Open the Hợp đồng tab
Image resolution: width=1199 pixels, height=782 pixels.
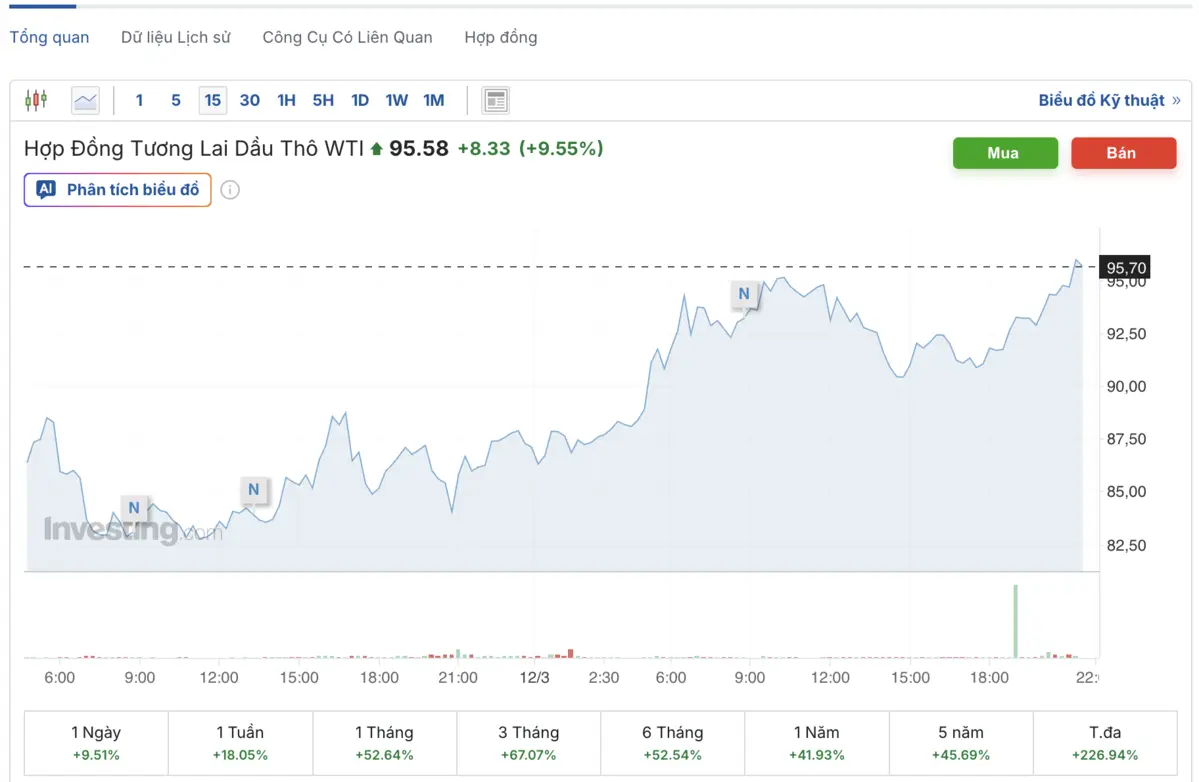tap(500, 37)
